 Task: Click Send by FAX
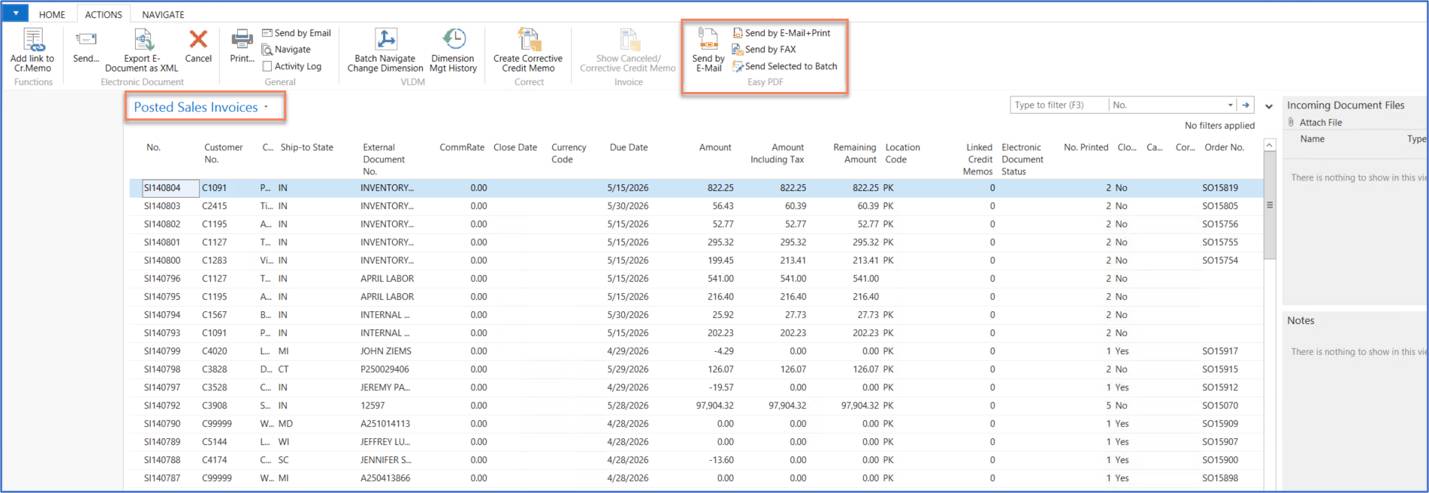[x=764, y=49]
